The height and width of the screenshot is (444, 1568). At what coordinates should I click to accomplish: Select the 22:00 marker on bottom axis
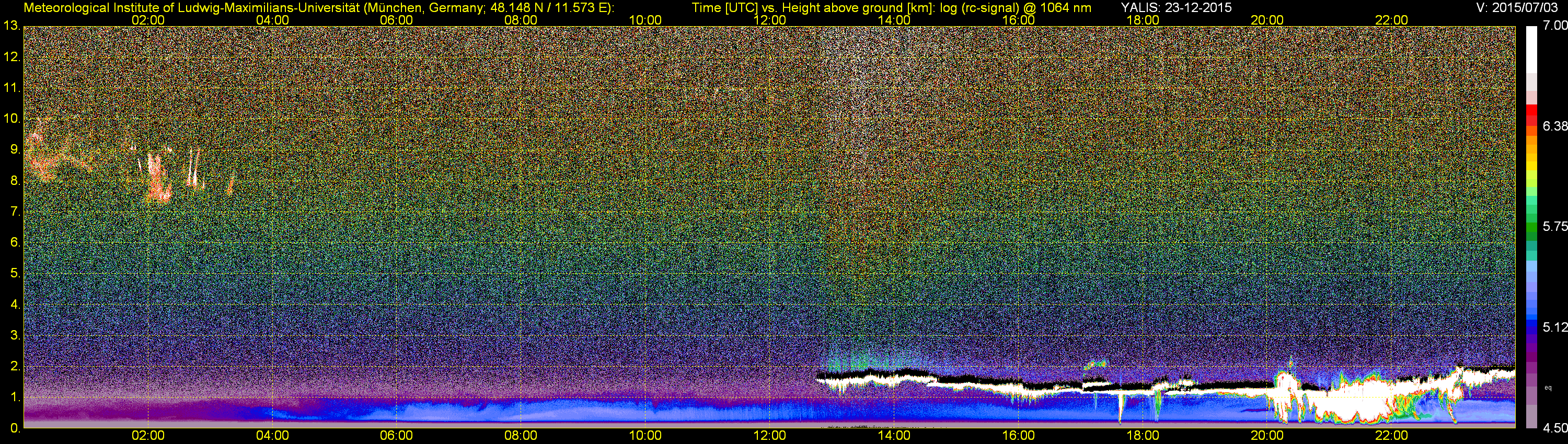point(1391,436)
